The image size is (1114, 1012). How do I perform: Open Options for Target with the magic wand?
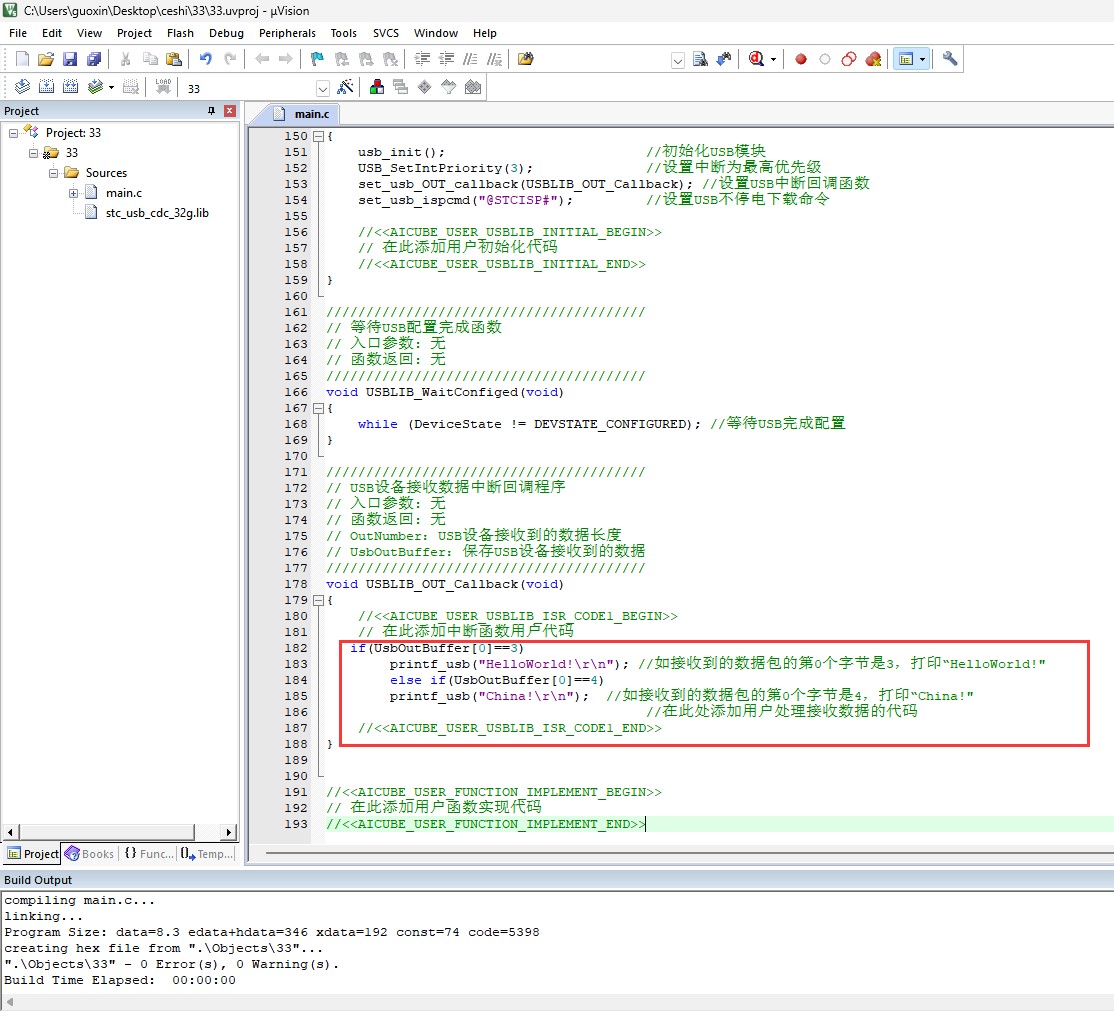(x=345, y=87)
